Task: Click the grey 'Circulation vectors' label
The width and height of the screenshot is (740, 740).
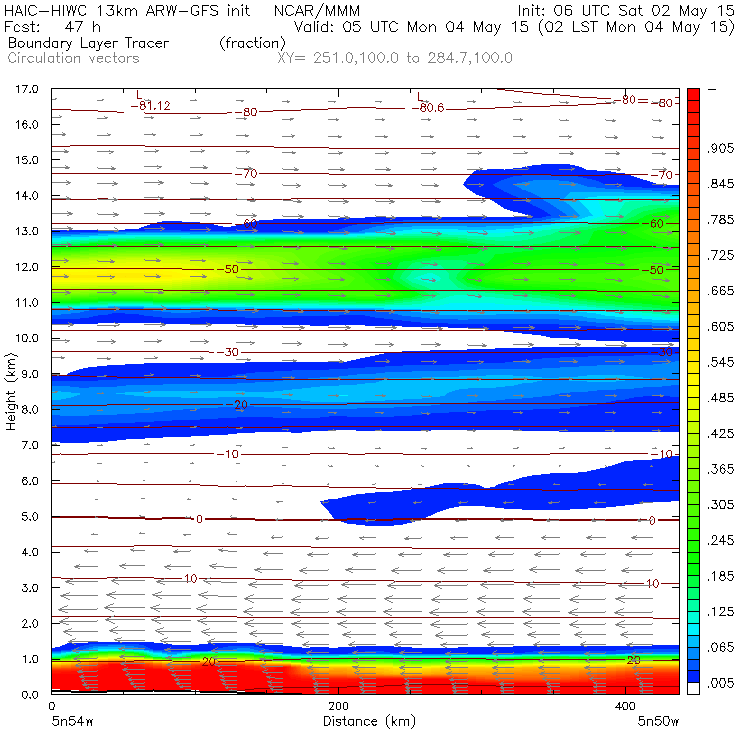Action: [x=73, y=59]
